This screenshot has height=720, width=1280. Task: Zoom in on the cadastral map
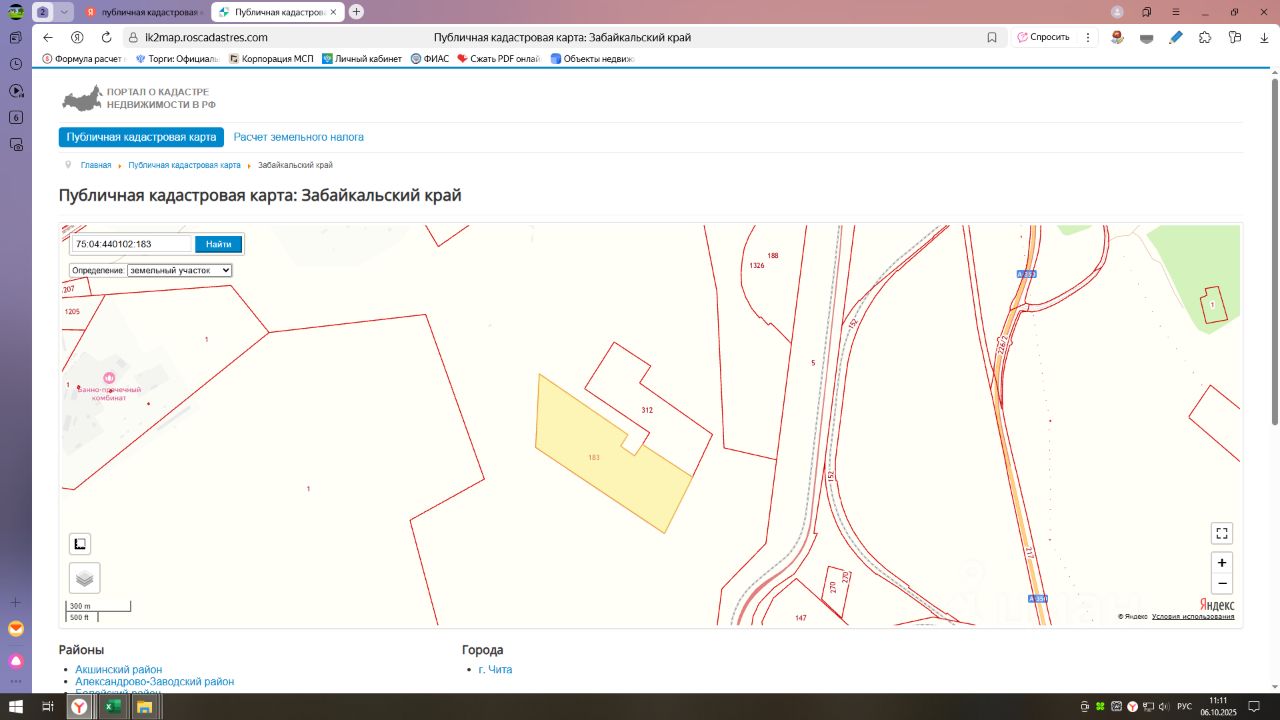pyautogui.click(x=1221, y=562)
